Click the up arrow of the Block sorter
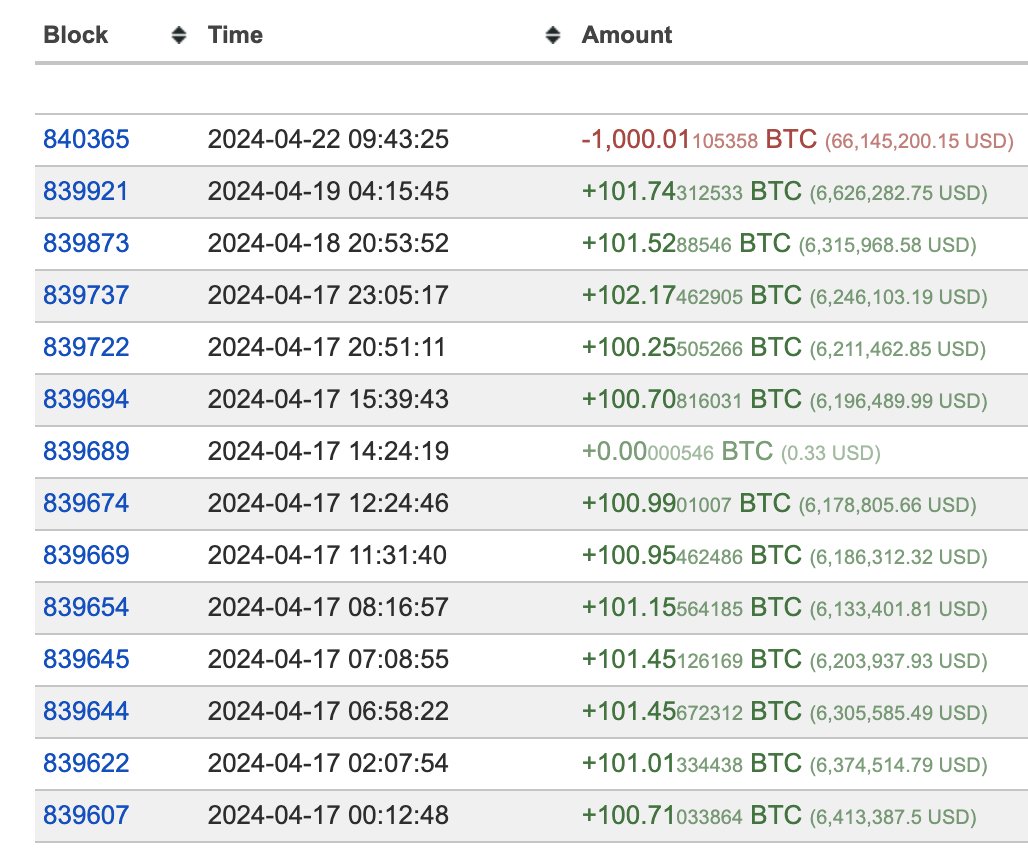1028x850 pixels. [x=178, y=28]
